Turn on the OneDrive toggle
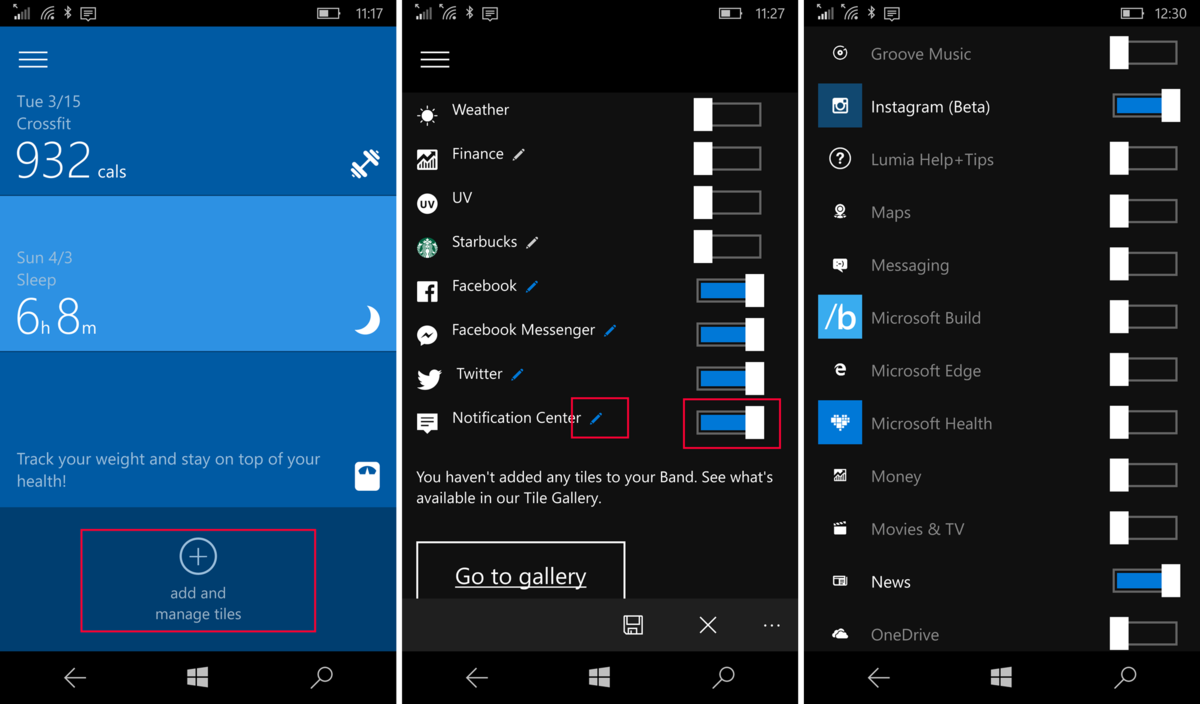Viewport: 1200px width, 704px height. 1143,634
